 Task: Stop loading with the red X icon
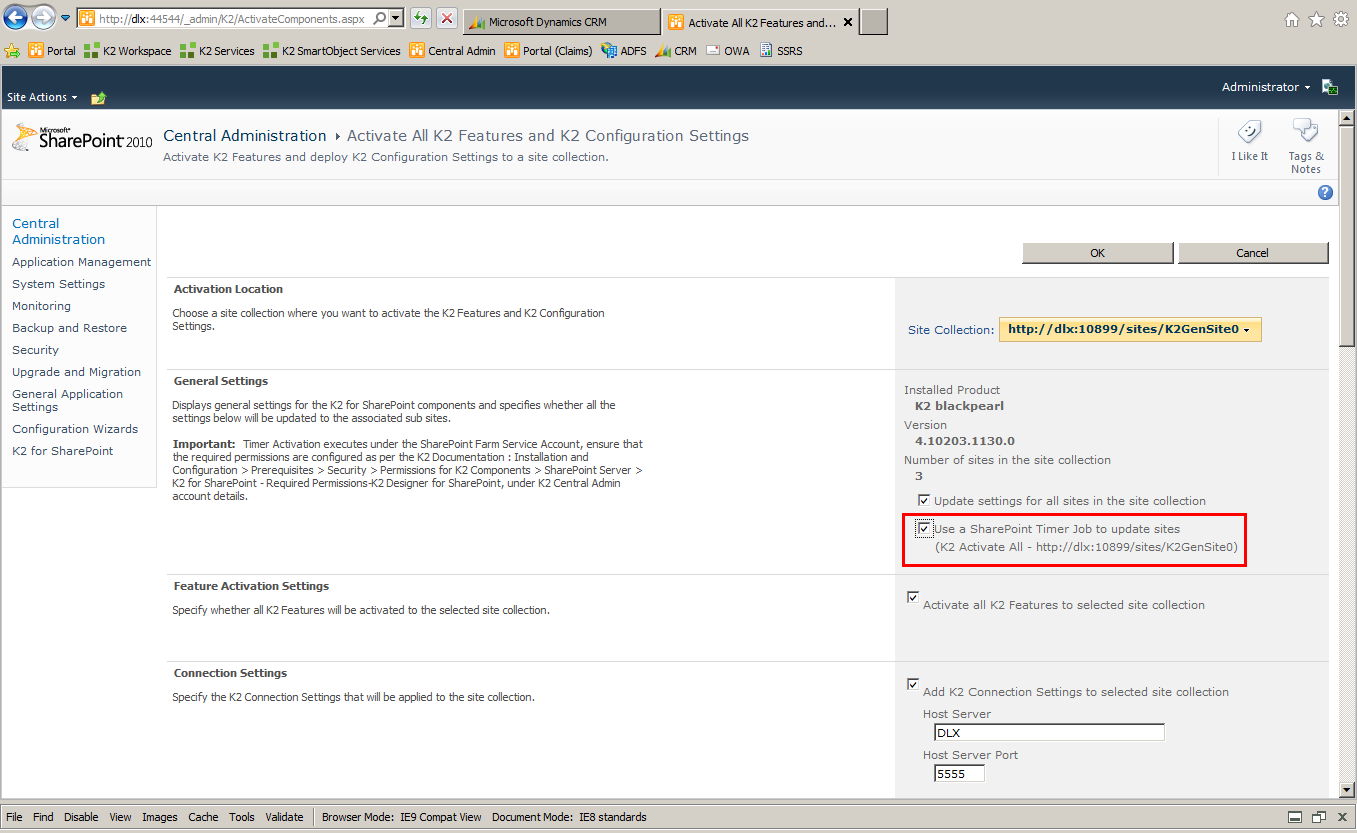(447, 18)
